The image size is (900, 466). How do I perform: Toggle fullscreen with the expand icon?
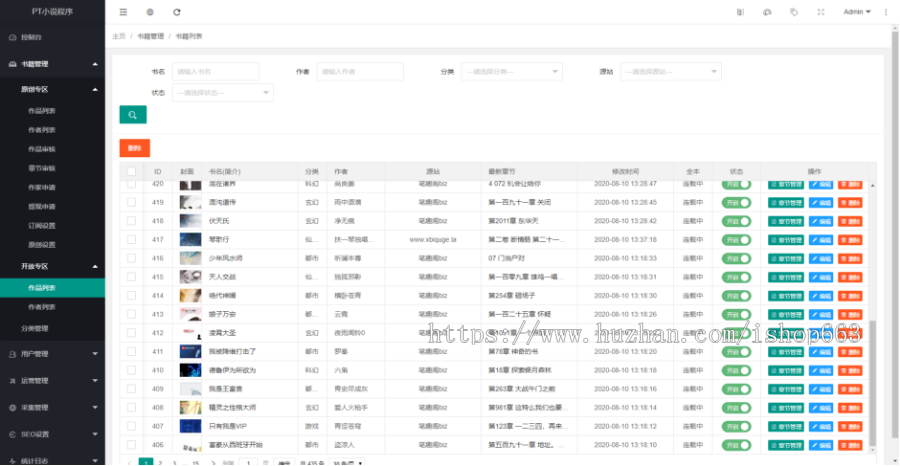[821, 12]
